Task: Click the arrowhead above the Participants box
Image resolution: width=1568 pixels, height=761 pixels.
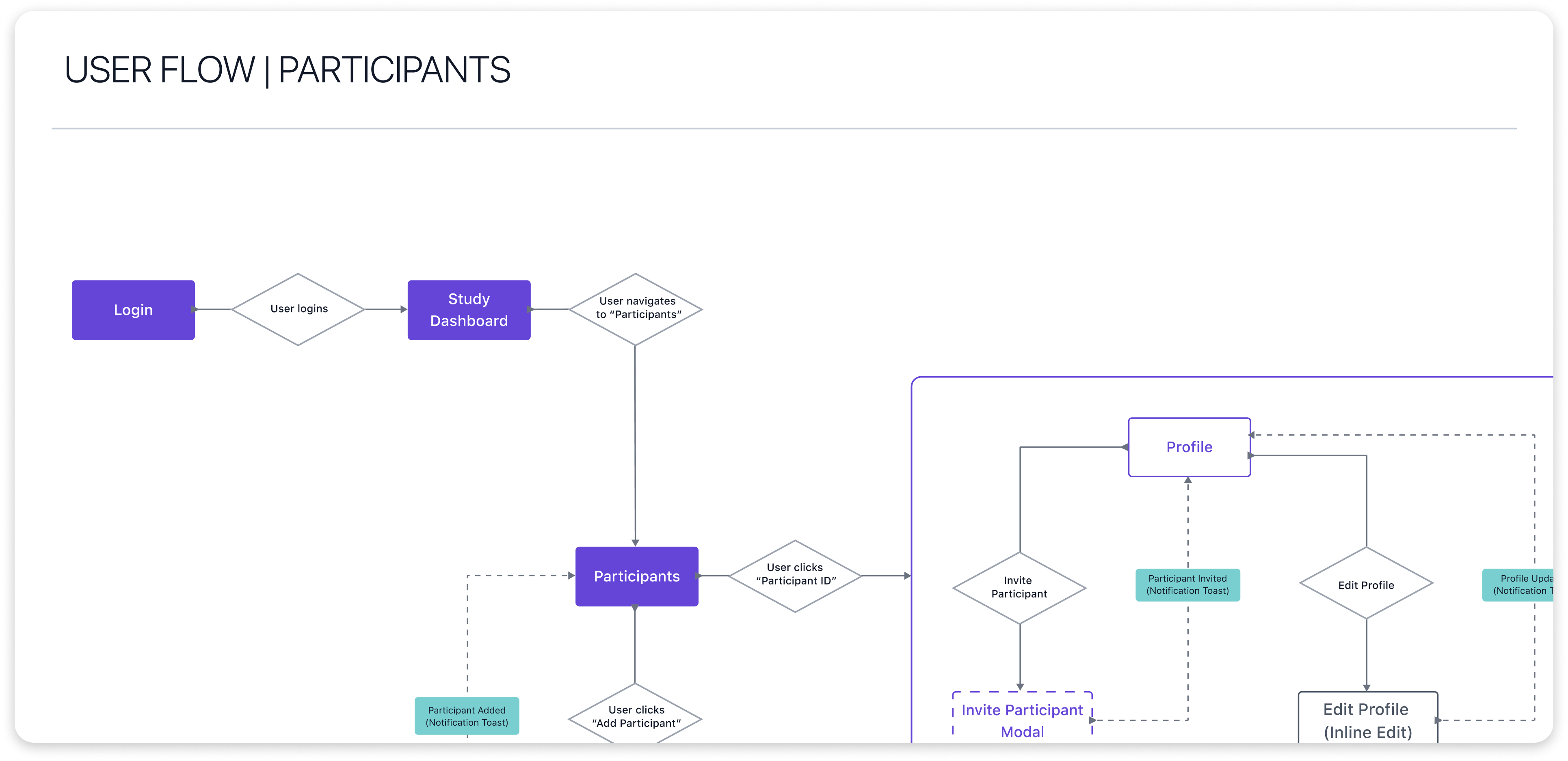Action: (x=636, y=542)
